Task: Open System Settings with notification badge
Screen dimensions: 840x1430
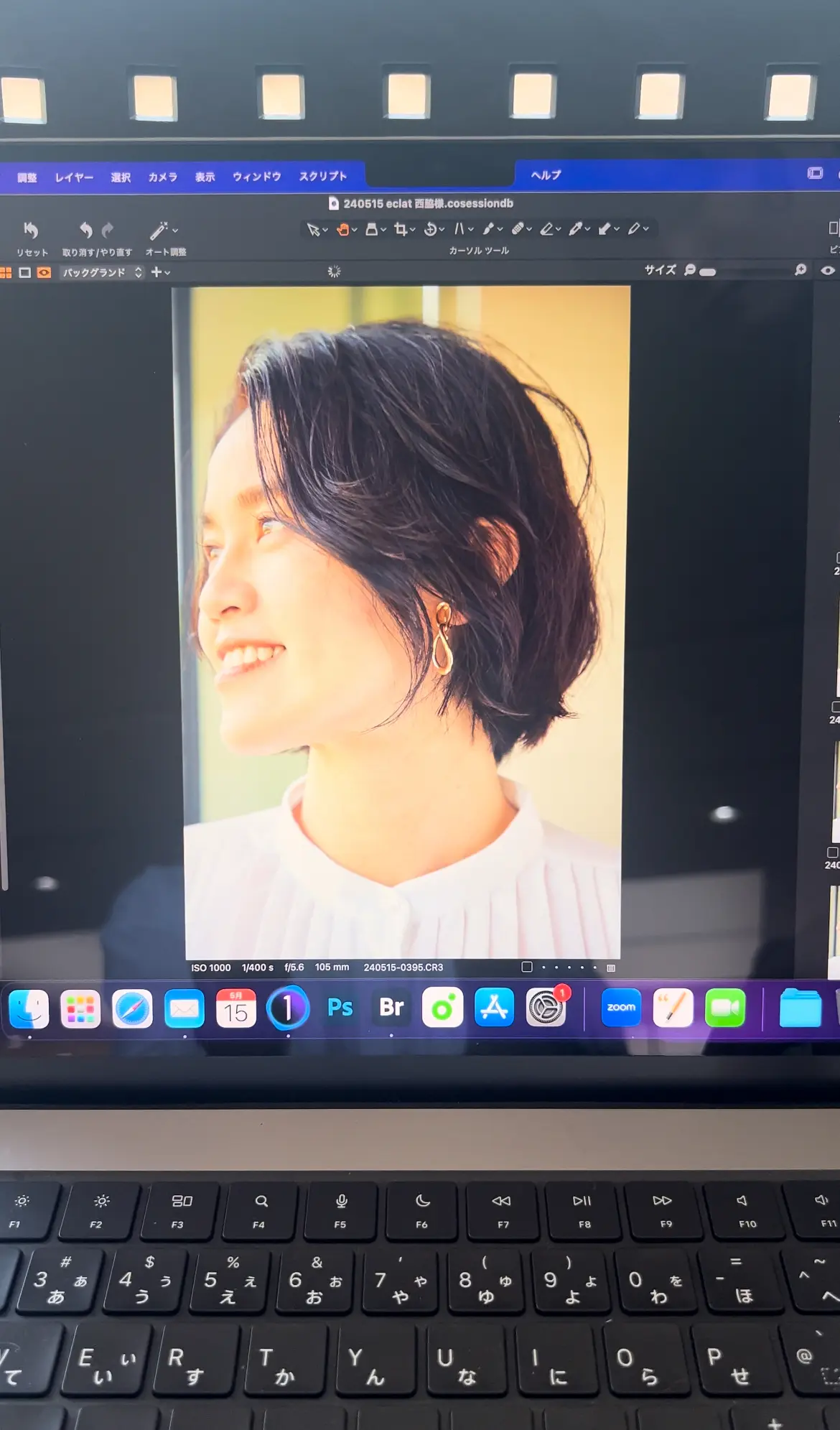Action: point(546,1008)
